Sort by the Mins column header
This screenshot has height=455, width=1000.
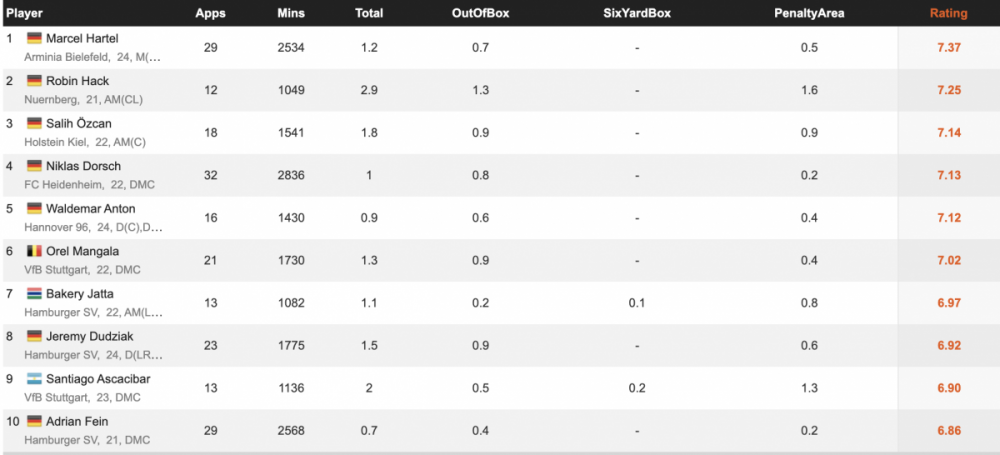click(x=291, y=13)
